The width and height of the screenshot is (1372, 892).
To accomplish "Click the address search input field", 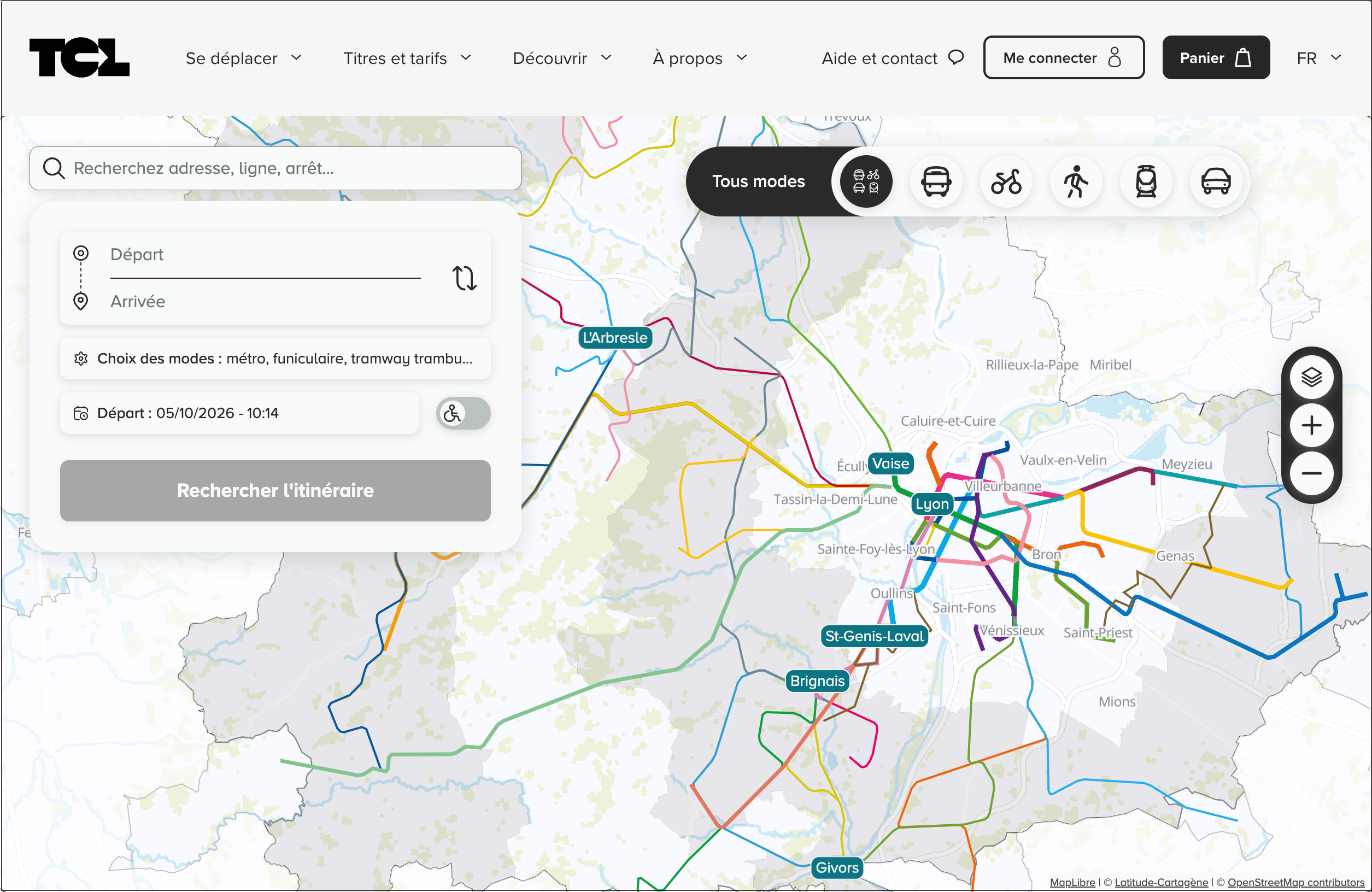I will 275,168.
